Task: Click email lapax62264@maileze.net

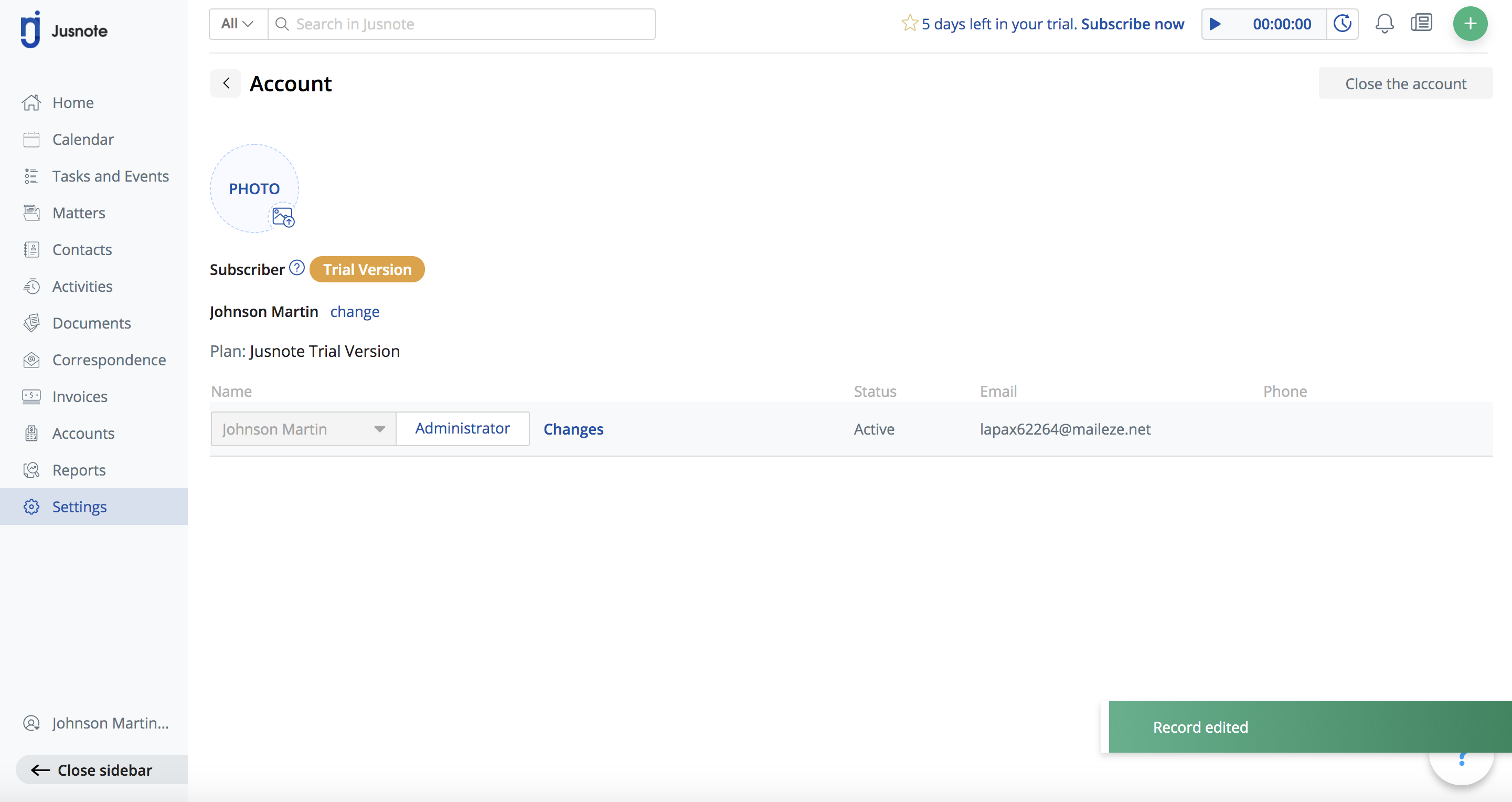Action: pos(1064,429)
